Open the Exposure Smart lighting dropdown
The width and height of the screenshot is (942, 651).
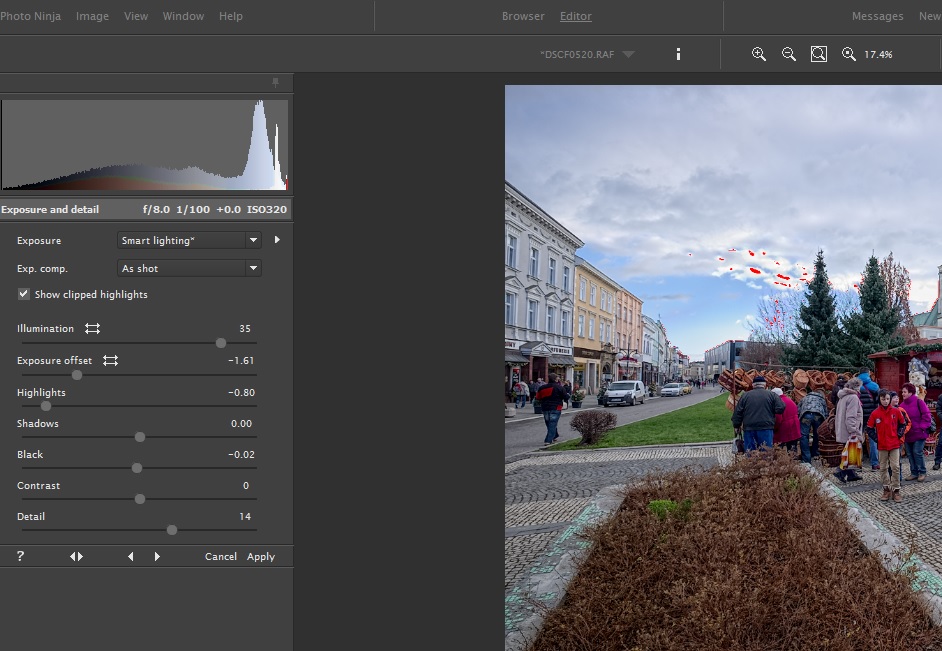(189, 241)
